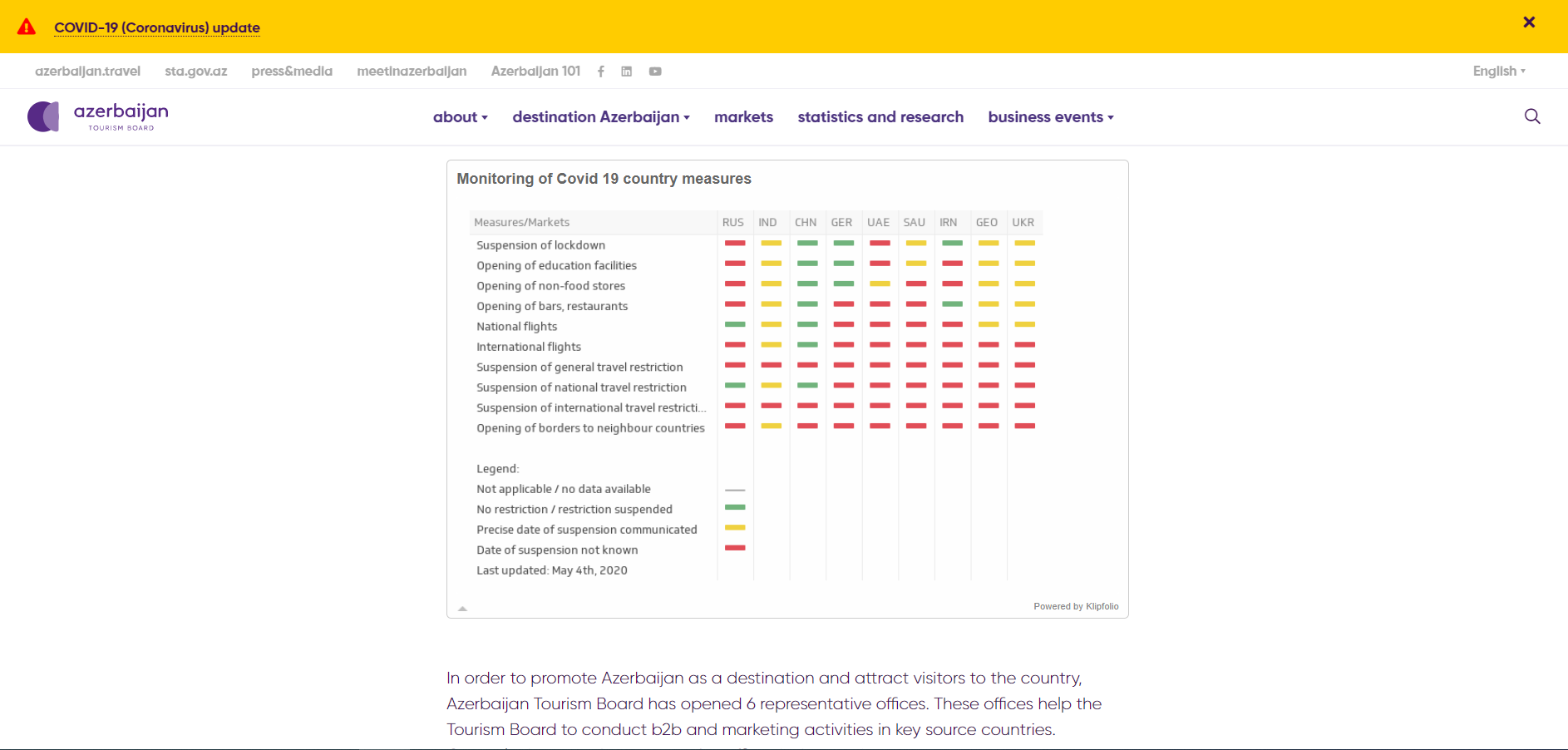Visit the azerbaijan.travel link
The height and width of the screenshot is (750, 1568).
[x=87, y=71]
